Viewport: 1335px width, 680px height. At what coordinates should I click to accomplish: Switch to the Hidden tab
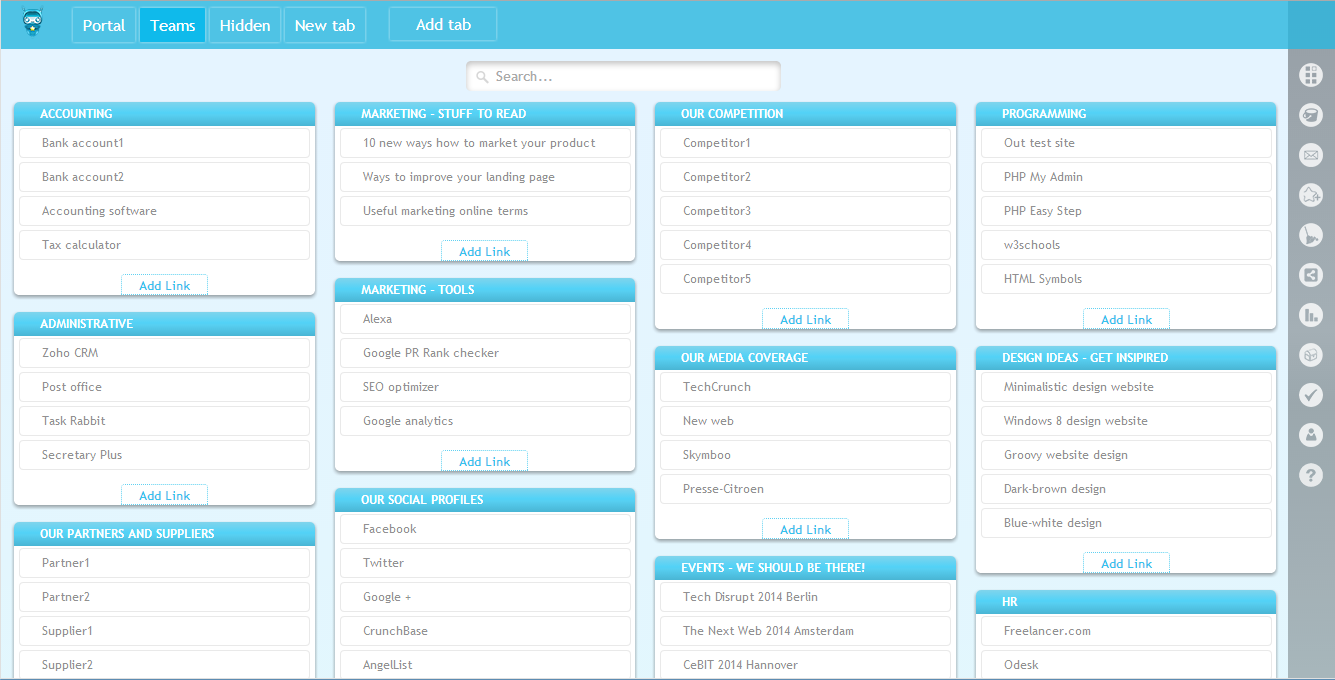click(x=245, y=25)
